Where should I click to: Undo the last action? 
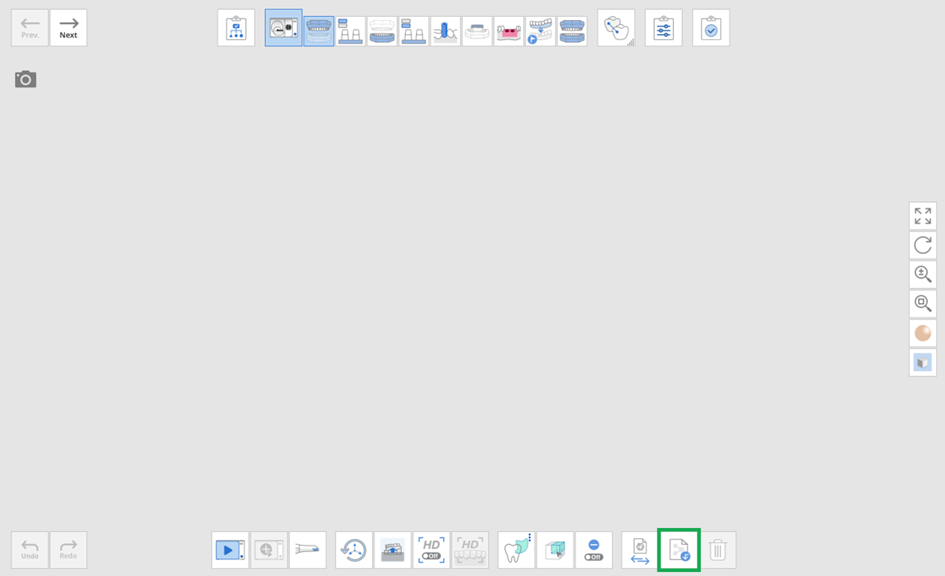coord(30,550)
